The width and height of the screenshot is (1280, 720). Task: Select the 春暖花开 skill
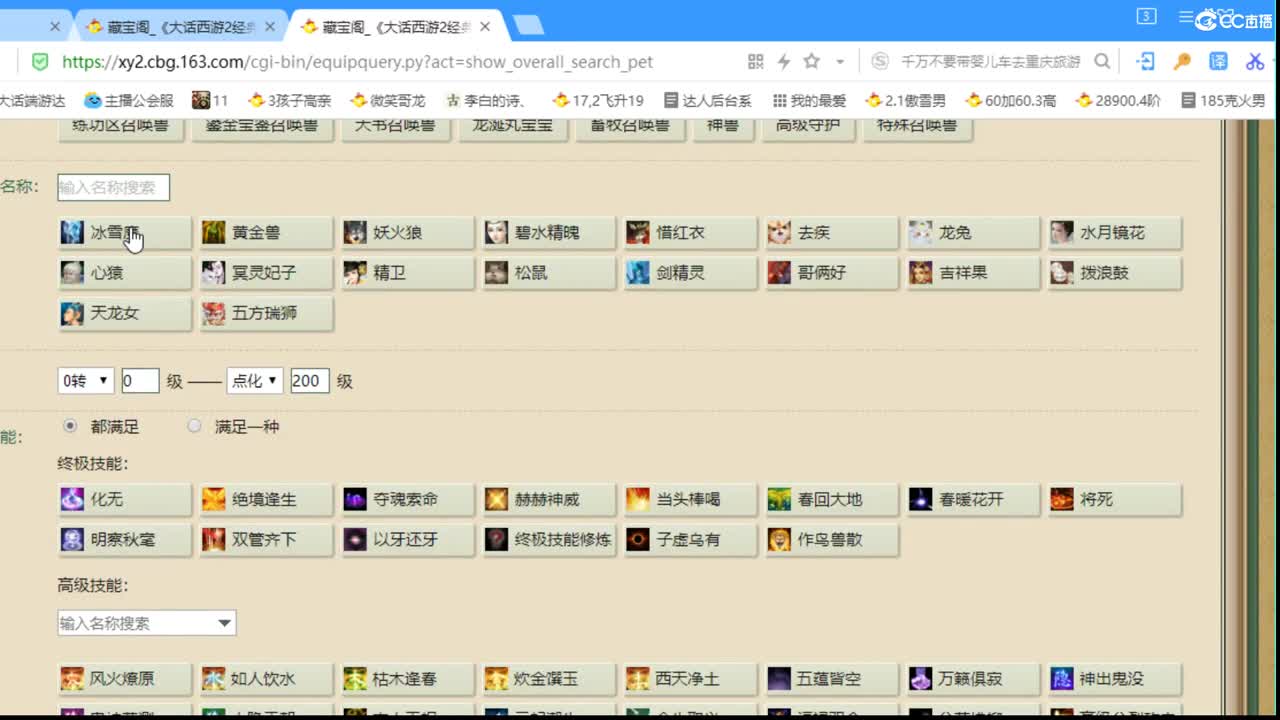click(973, 499)
